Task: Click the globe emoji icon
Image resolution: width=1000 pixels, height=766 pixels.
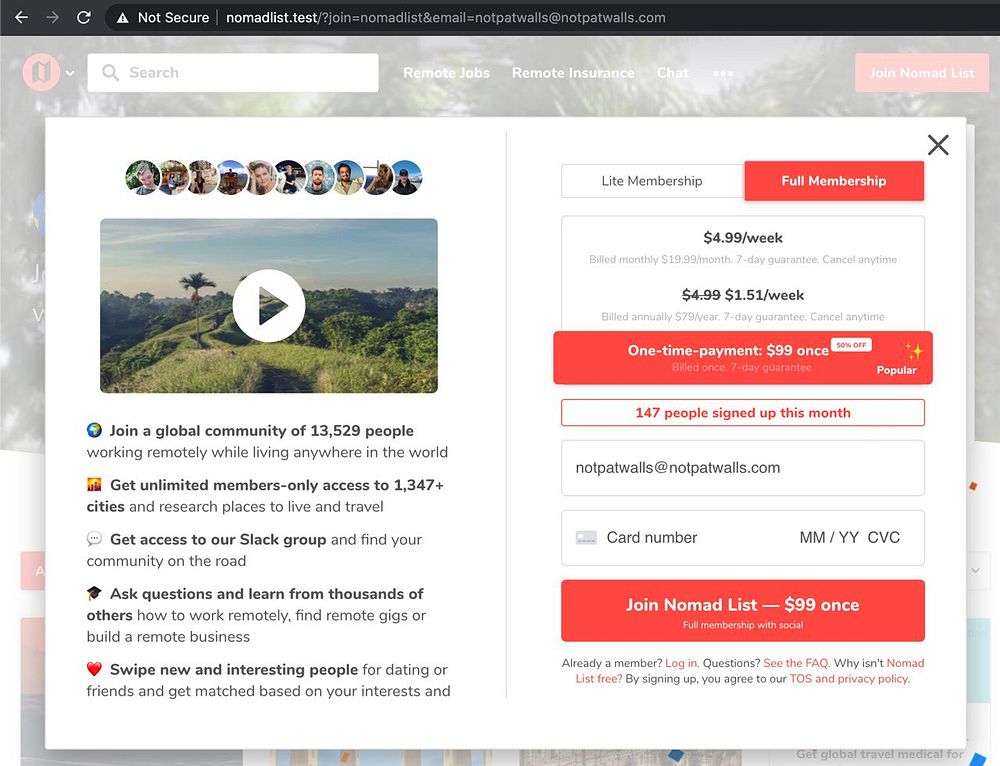Action: pyautogui.click(x=94, y=430)
